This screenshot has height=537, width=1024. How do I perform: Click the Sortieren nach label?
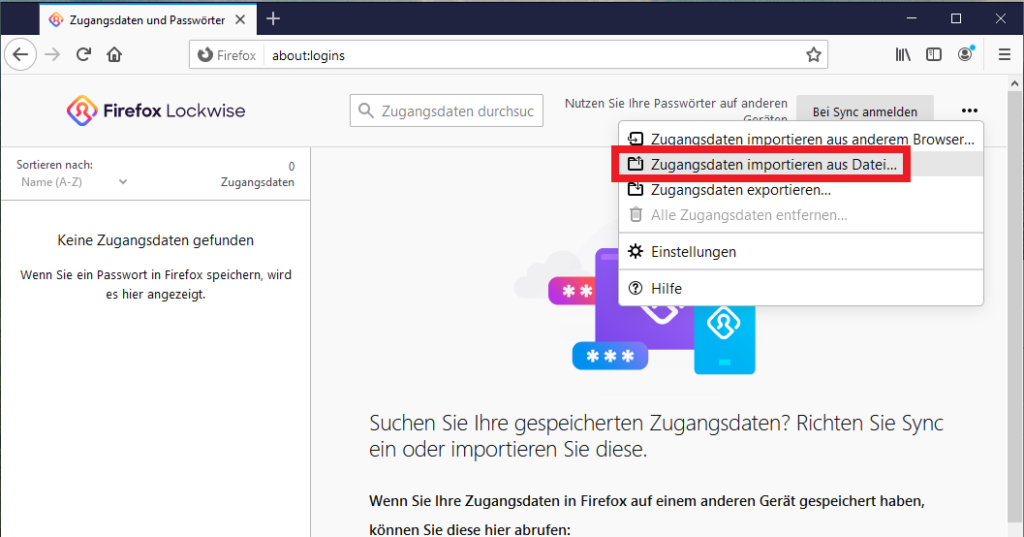coord(55,165)
